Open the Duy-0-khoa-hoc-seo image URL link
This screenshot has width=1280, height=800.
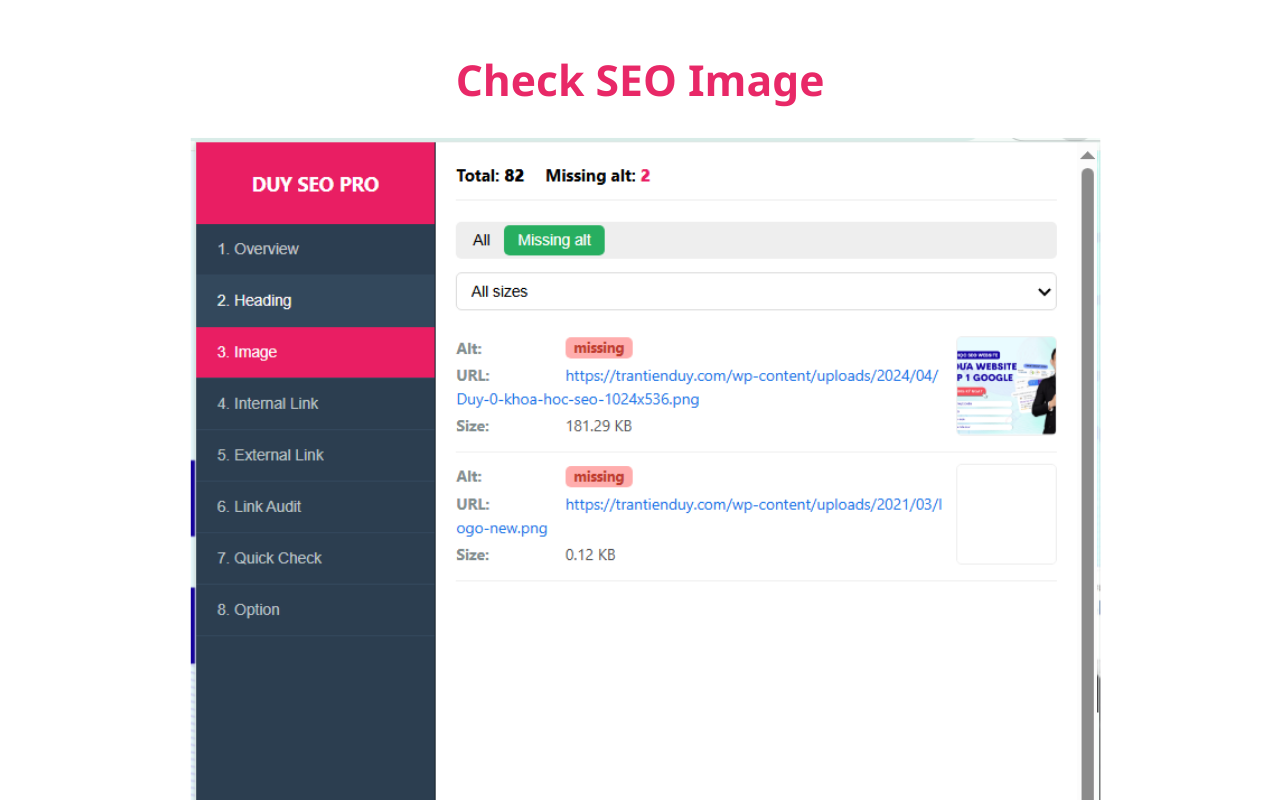[753, 375]
